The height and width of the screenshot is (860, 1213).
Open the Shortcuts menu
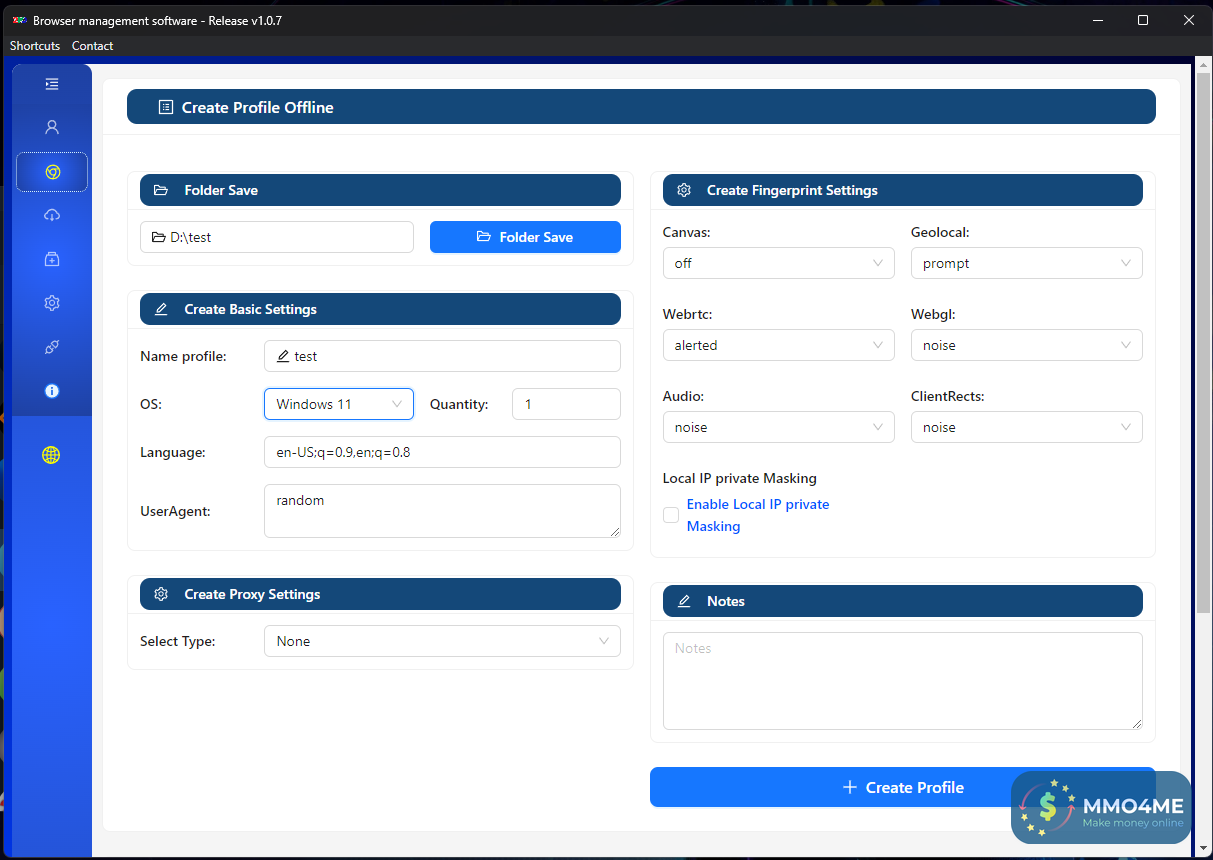pyautogui.click(x=35, y=46)
